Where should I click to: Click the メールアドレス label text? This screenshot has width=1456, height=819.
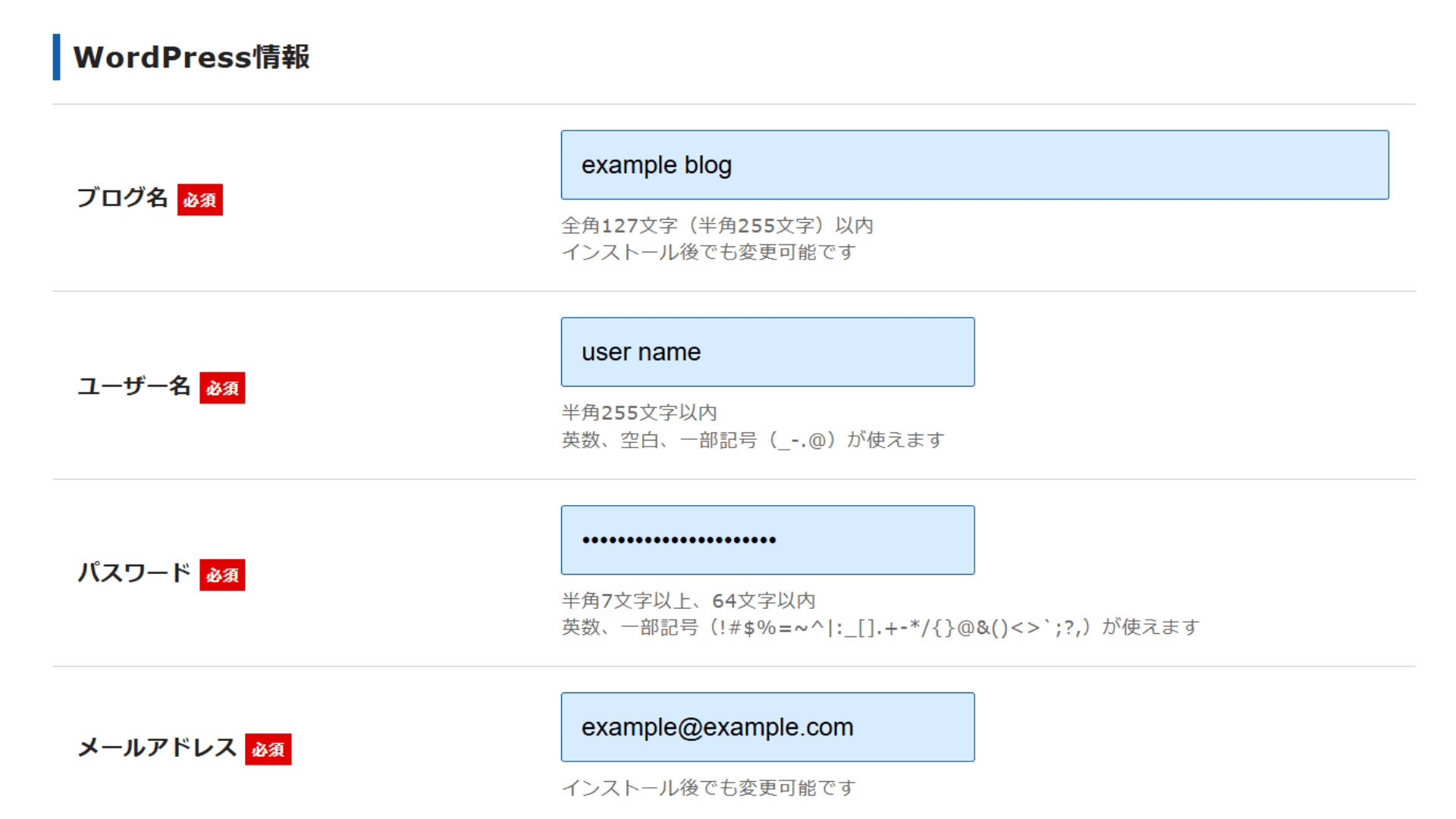click(x=157, y=748)
